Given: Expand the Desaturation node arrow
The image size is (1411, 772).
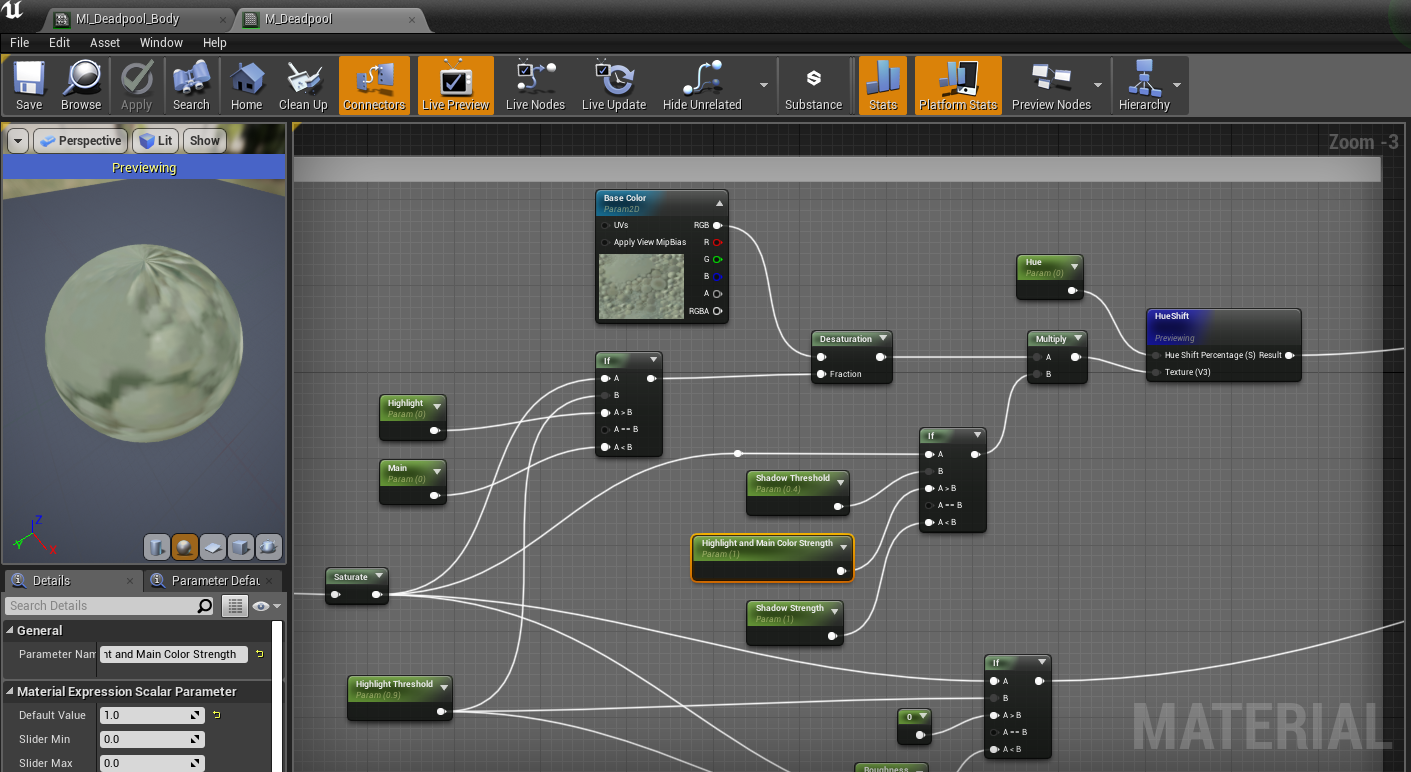Looking at the screenshot, I should click(881, 339).
